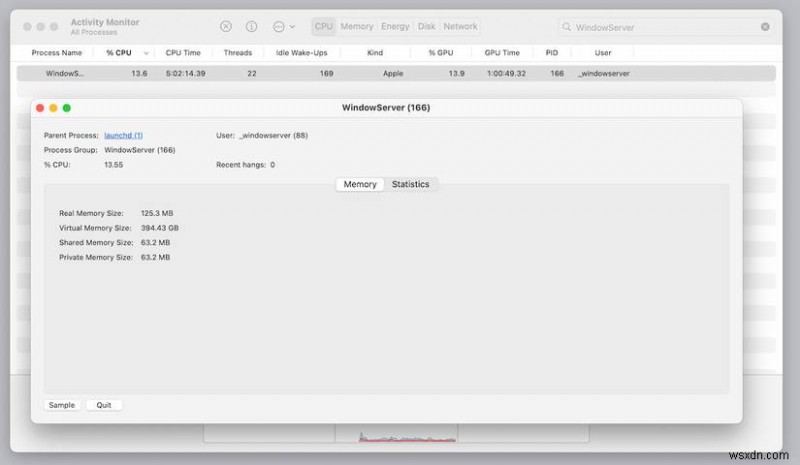Click the WindowServer search field

pos(665,27)
